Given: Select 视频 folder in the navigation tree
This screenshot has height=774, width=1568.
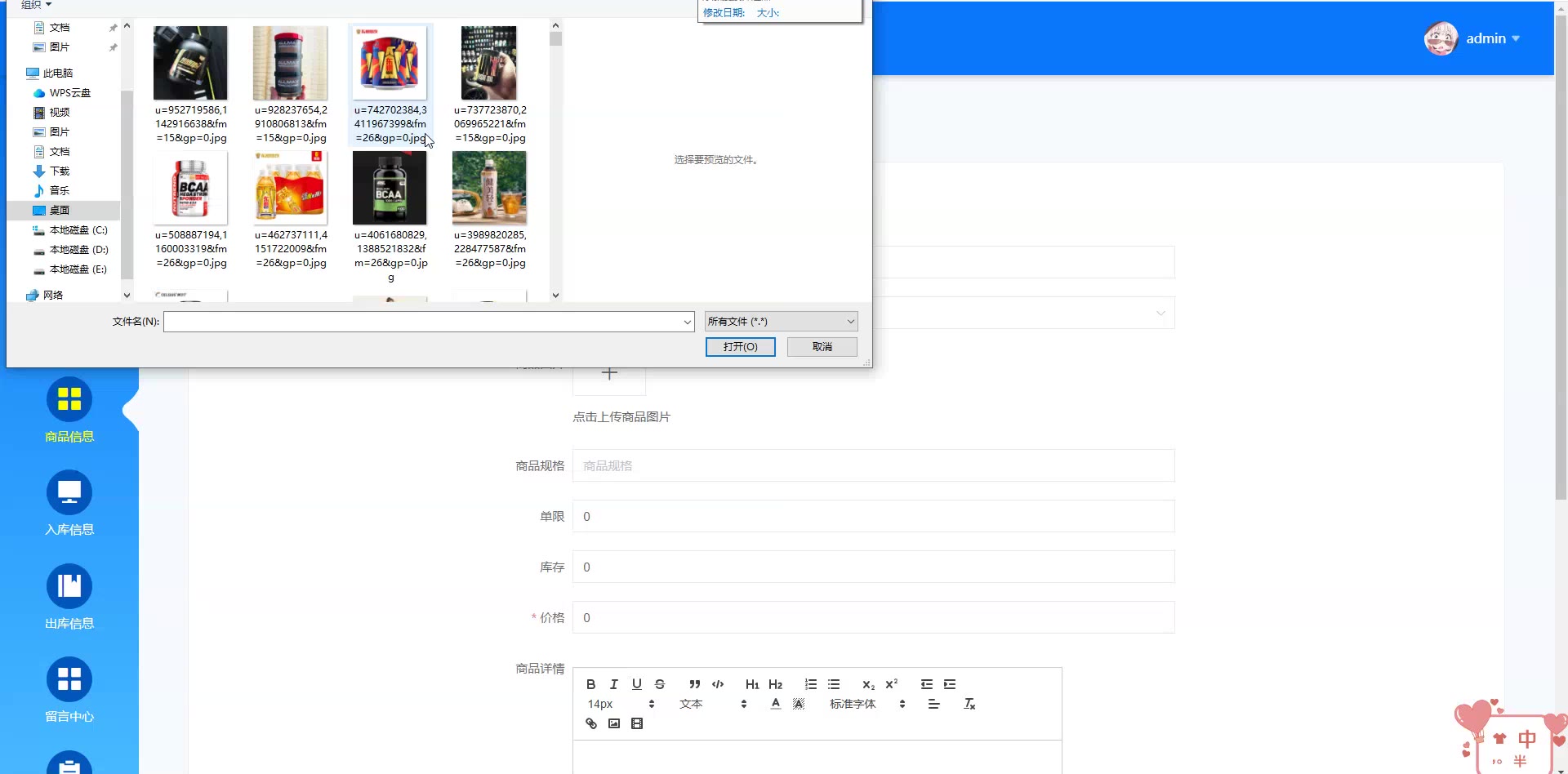Looking at the screenshot, I should (x=51, y=113).
